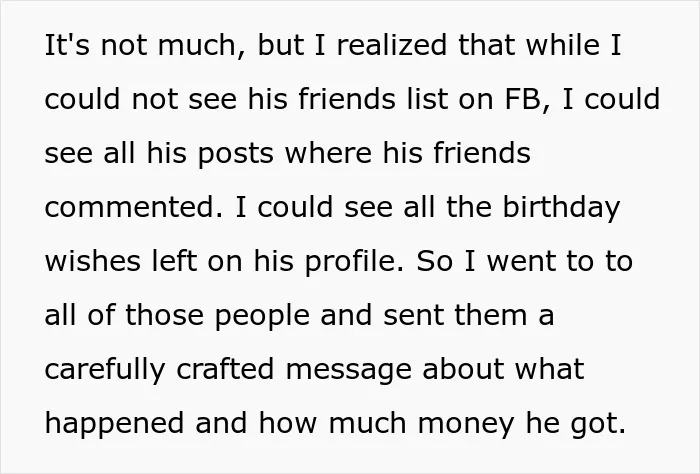Select the word "posts"
The width and height of the screenshot is (700, 474).
235,154
